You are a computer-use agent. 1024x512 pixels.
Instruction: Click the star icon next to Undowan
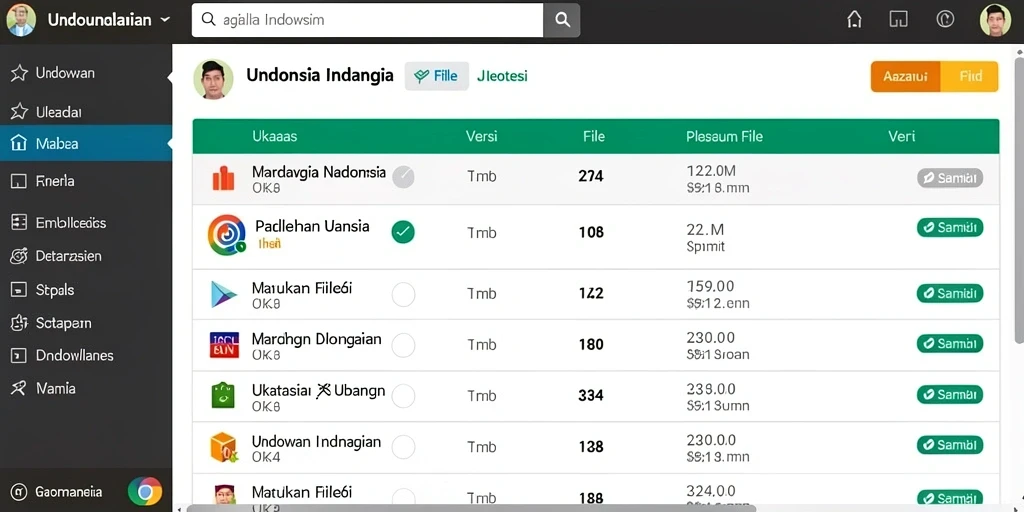[x=19, y=73]
